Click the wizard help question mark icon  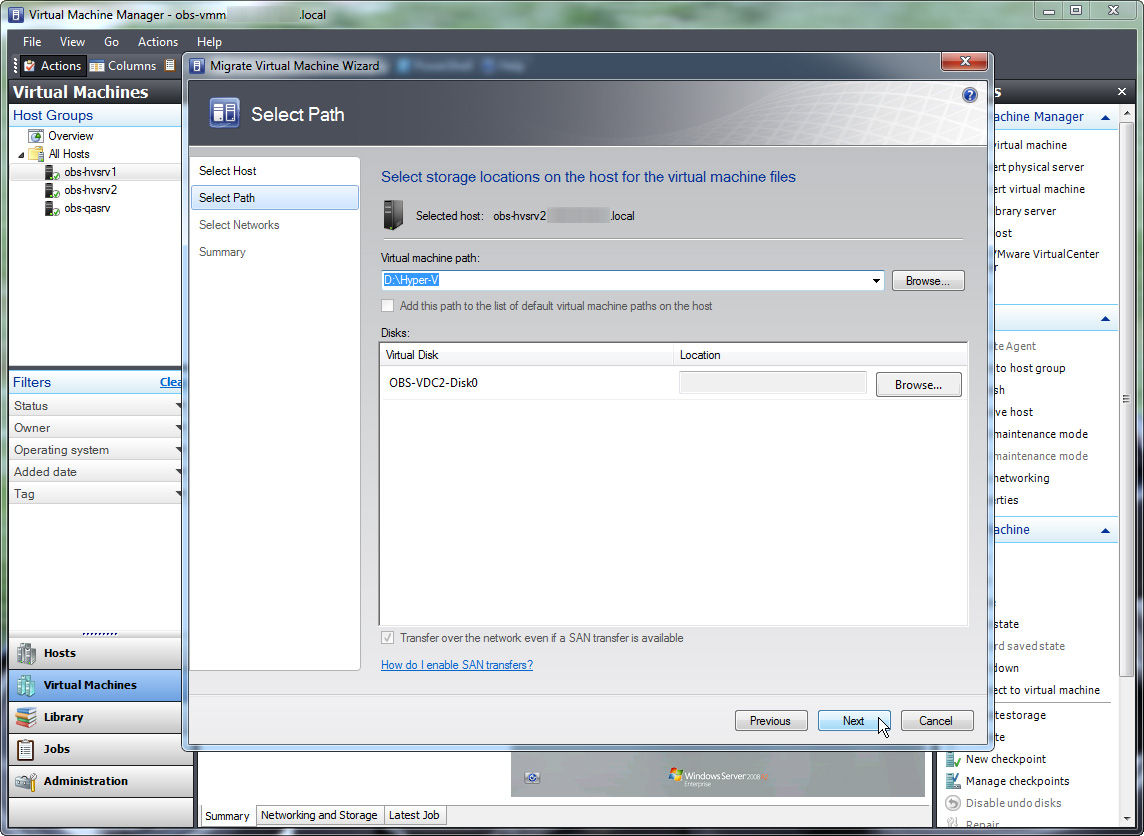[x=968, y=94]
